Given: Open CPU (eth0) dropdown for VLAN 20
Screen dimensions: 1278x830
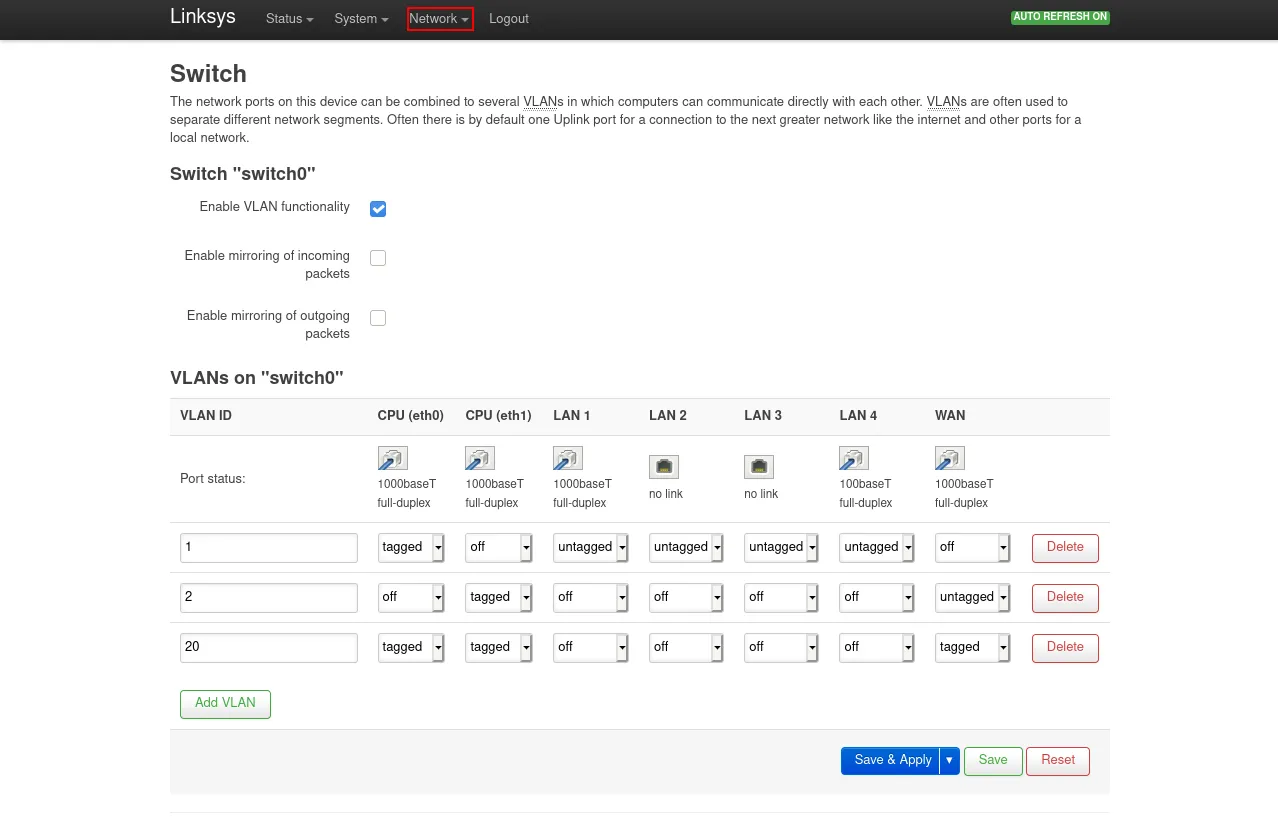Looking at the screenshot, I should coord(411,648).
